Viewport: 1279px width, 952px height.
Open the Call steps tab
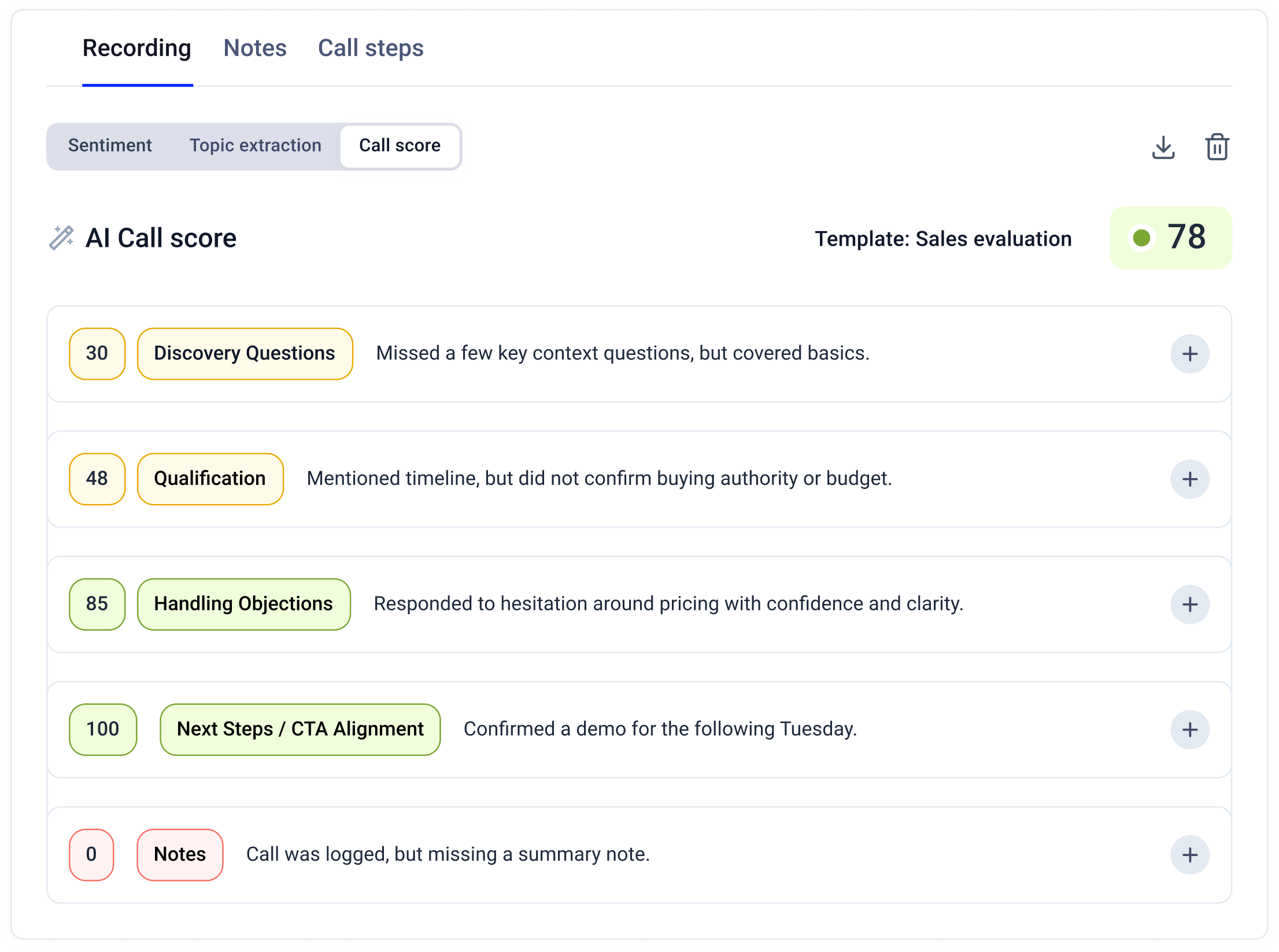371,48
